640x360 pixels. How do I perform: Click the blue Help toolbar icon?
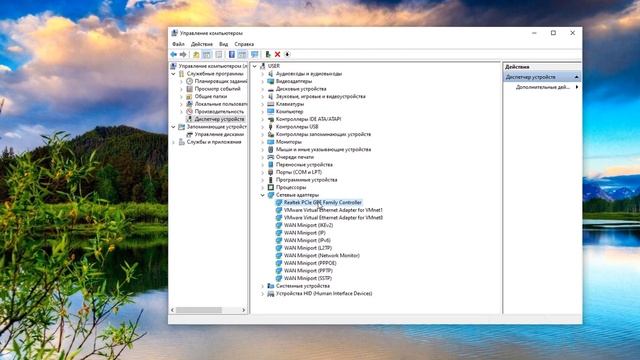[x=231, y=54]
